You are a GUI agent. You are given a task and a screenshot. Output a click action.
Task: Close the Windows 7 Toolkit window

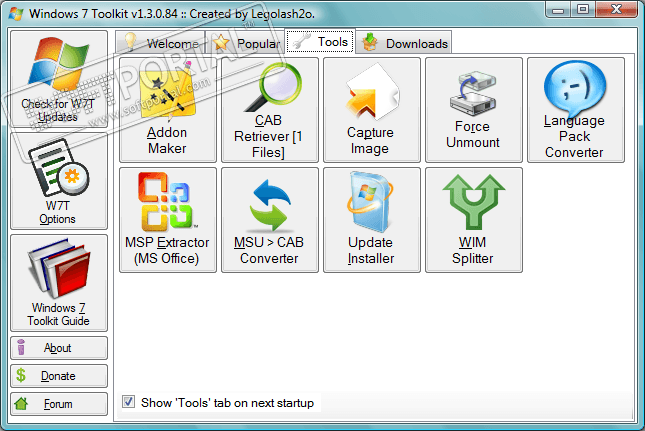pyautogui.click(x=616, y=9)
